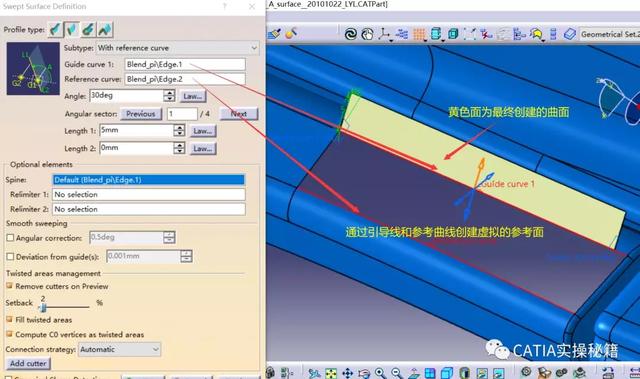Click the Next angular sector button
640x379 pixels.
tap(239, 114)
